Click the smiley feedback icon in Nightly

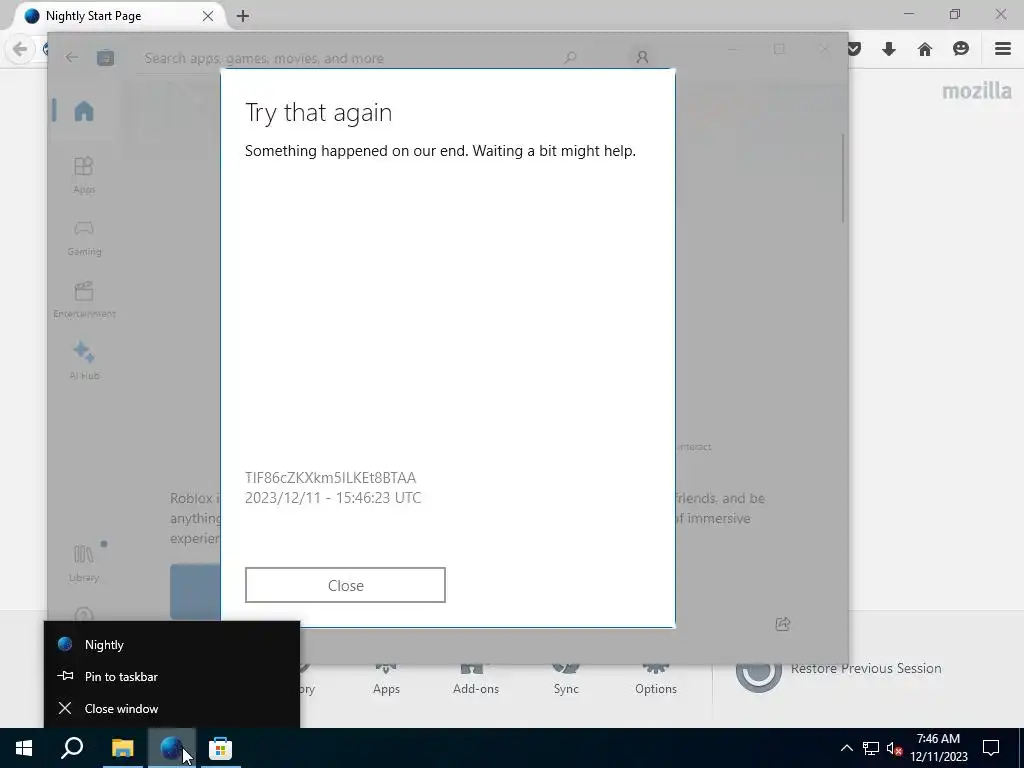pos(961,49)
